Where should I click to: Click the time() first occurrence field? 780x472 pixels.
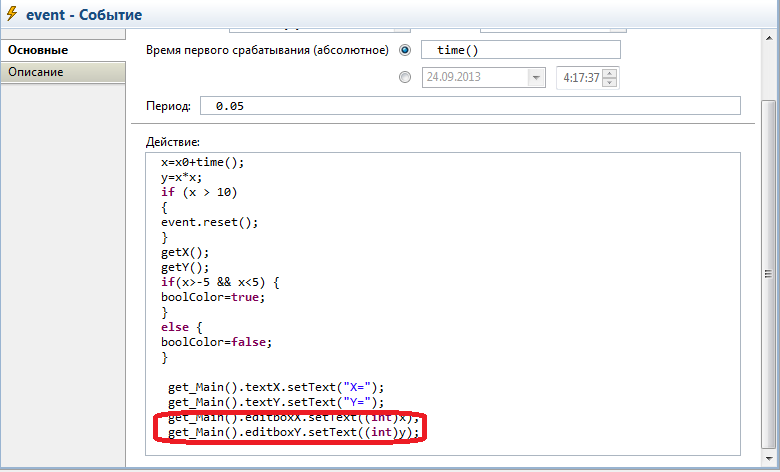point(521,50)
